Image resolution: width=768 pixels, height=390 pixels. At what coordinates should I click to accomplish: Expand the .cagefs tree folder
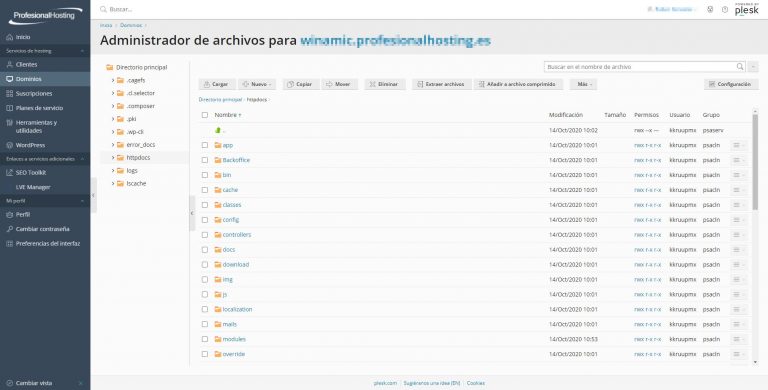click(x=113, y=80)
